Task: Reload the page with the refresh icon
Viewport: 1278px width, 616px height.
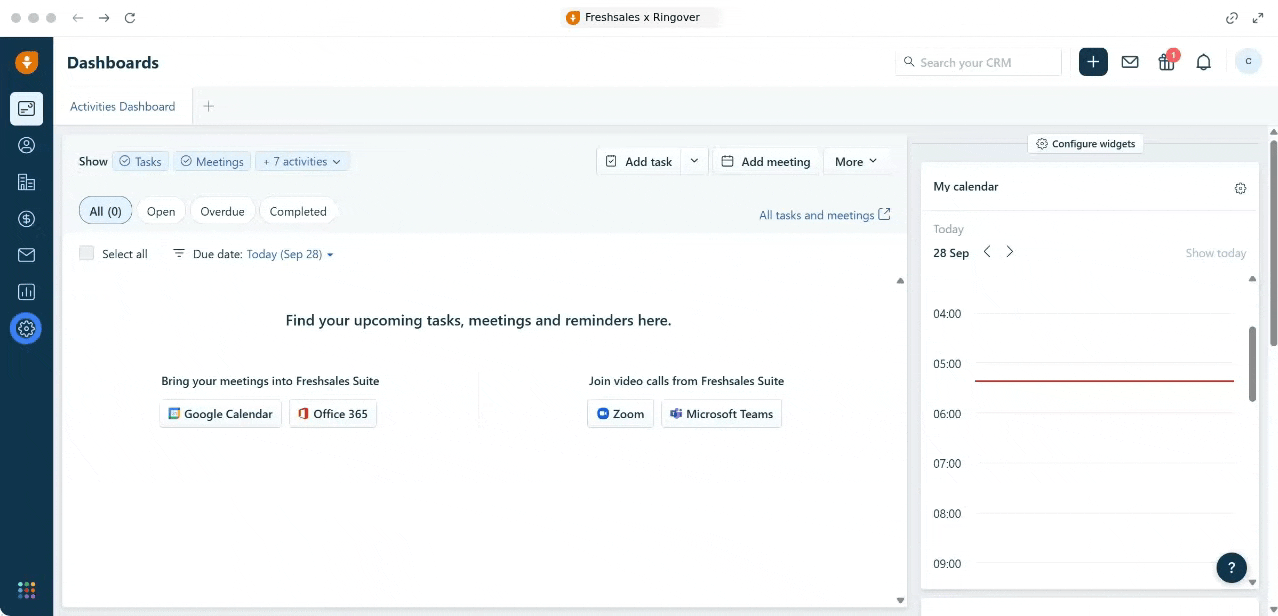Action: (130, 18)
